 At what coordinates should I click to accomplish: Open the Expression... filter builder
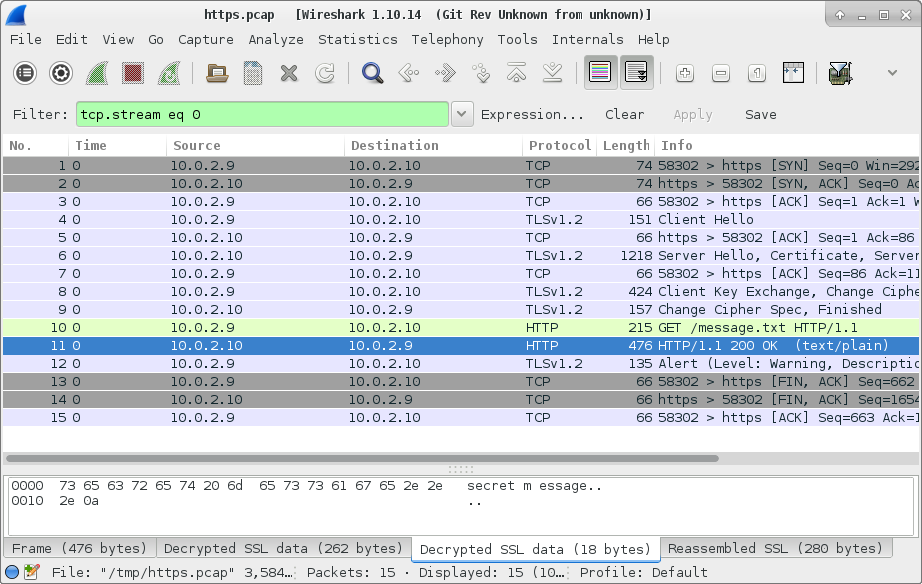pyautogui.click(x=532, y=115)
